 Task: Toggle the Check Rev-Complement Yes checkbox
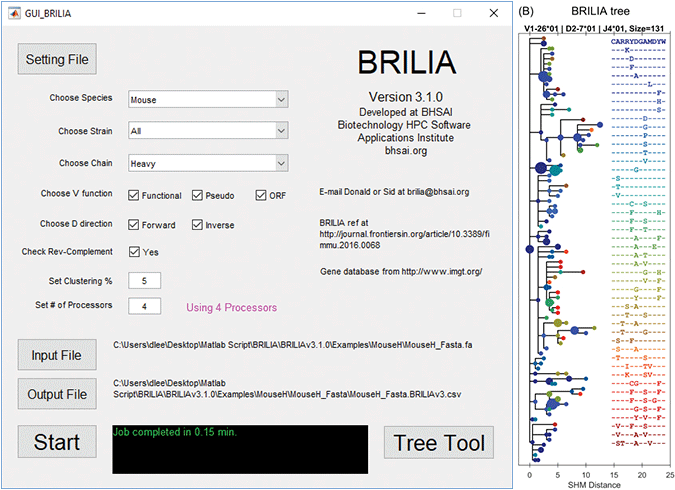(x=134, y=252)
